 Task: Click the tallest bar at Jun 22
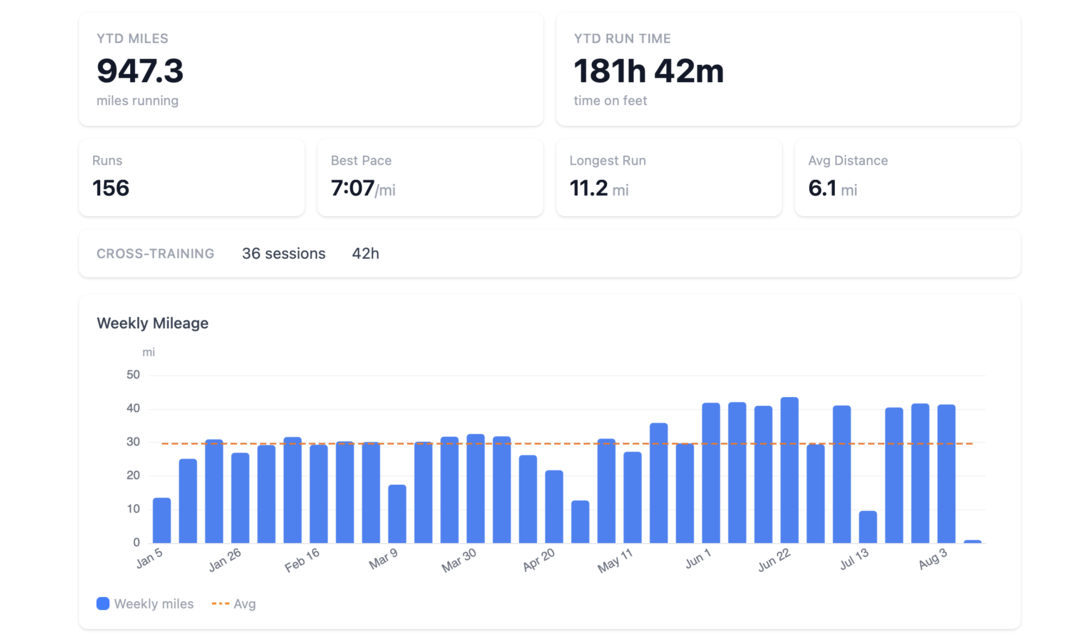pos(789,470)
